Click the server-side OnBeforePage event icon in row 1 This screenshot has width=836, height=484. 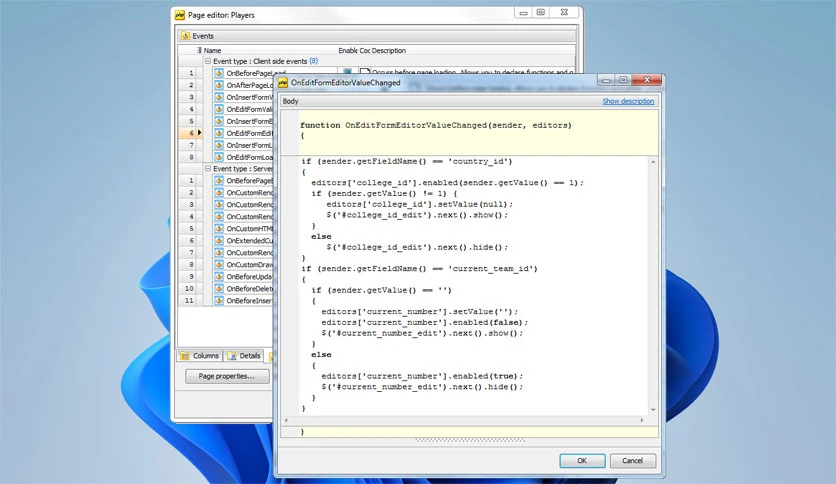click(x=219, y=181)
